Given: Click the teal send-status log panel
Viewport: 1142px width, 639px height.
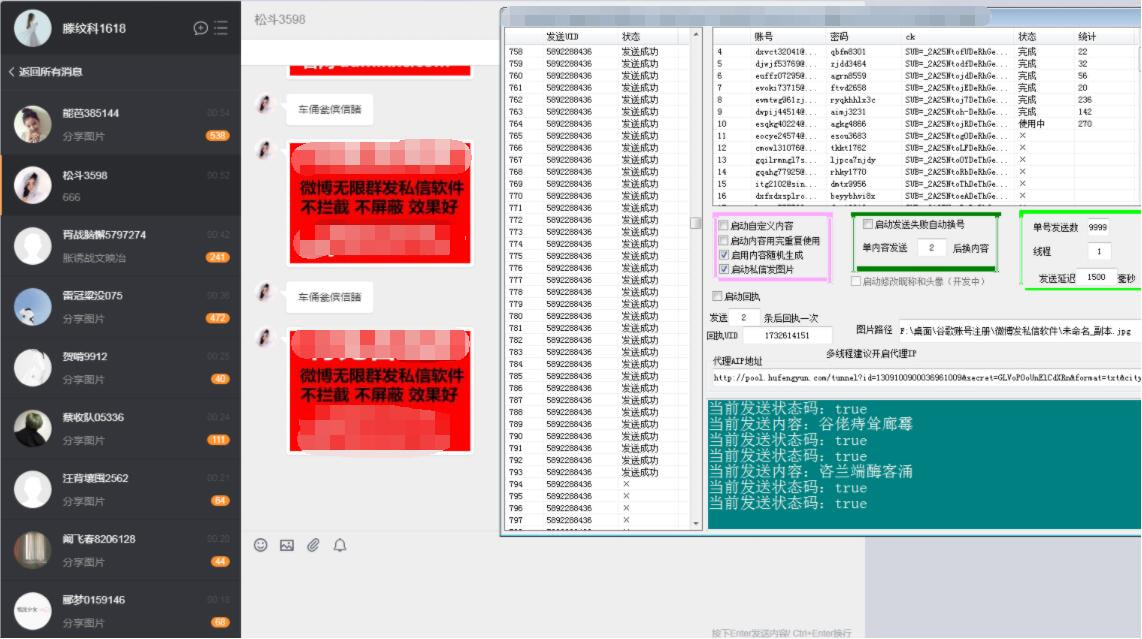Looking at the screenshot, I should point(924,464).
